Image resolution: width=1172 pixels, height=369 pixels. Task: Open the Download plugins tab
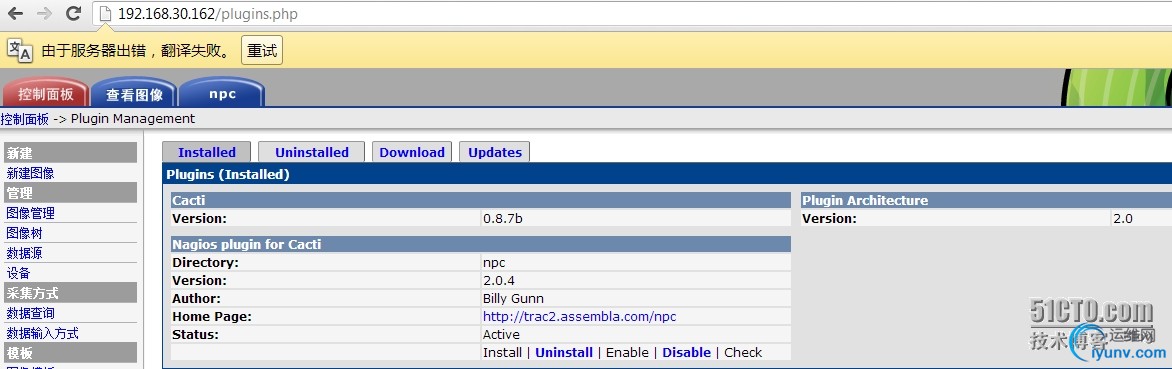412,152
